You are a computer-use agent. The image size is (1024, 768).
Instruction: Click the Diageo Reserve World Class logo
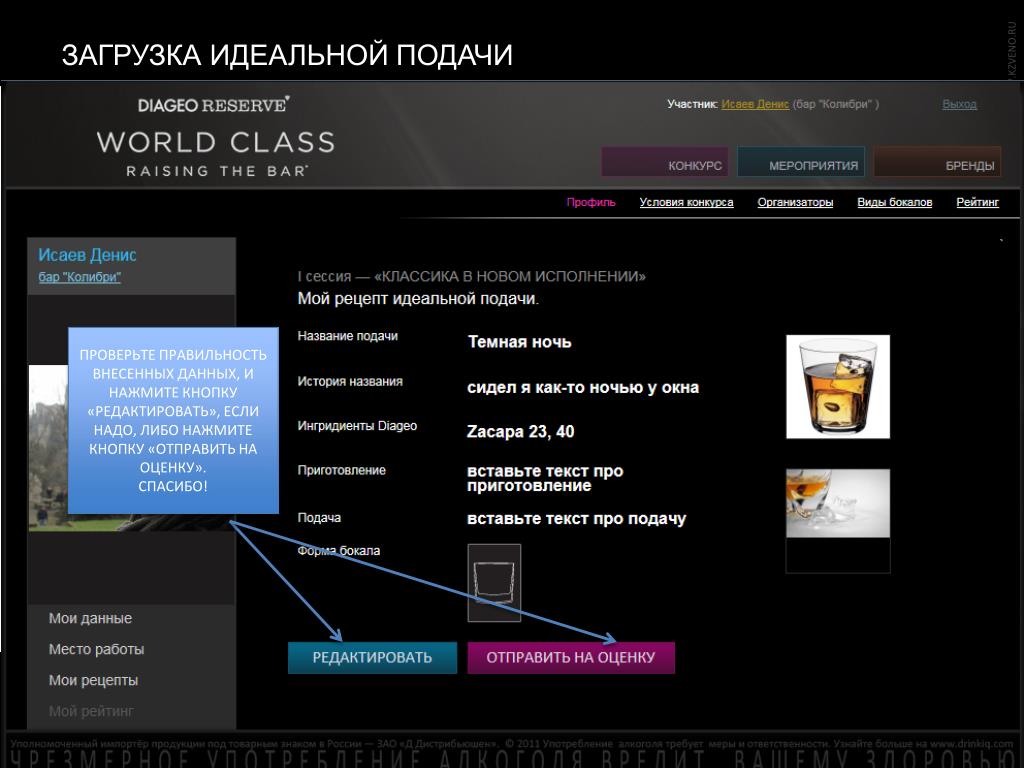point(216,136)
